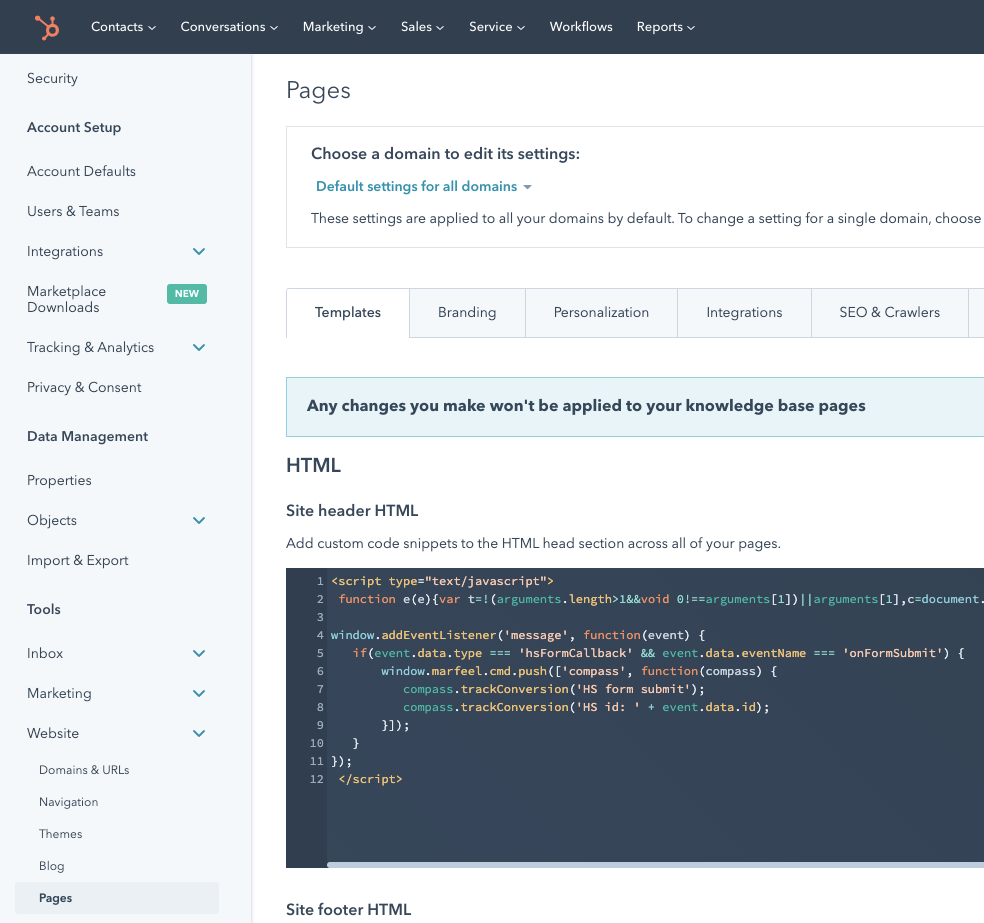Click line 4 addEventListener code line
This screenshot has width=984, height=923.
point(518,635)
